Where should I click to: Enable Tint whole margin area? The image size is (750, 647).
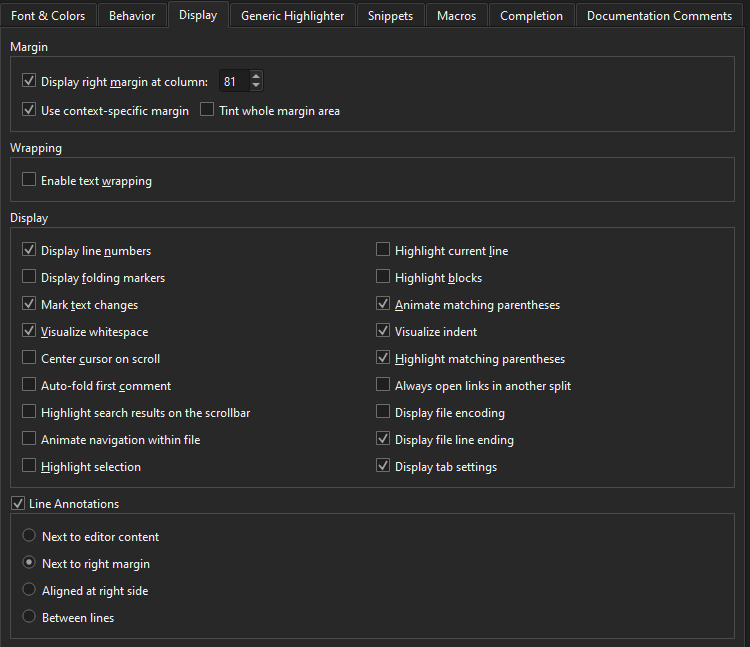click(207, 110)
